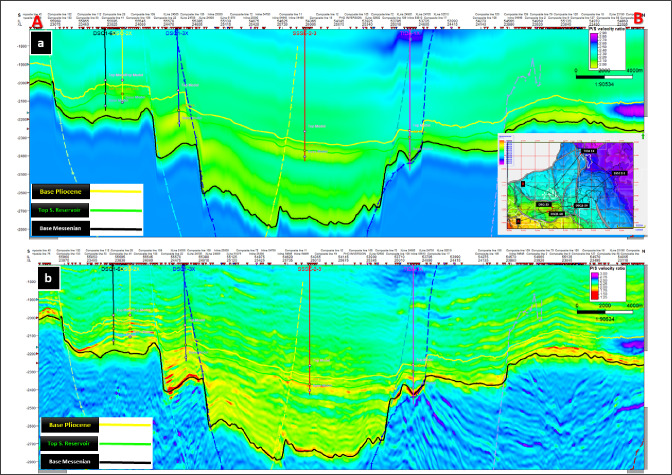Click the green north arrow beside the inset map
This screenshot has height=475, width=672.
pos(643,136)
